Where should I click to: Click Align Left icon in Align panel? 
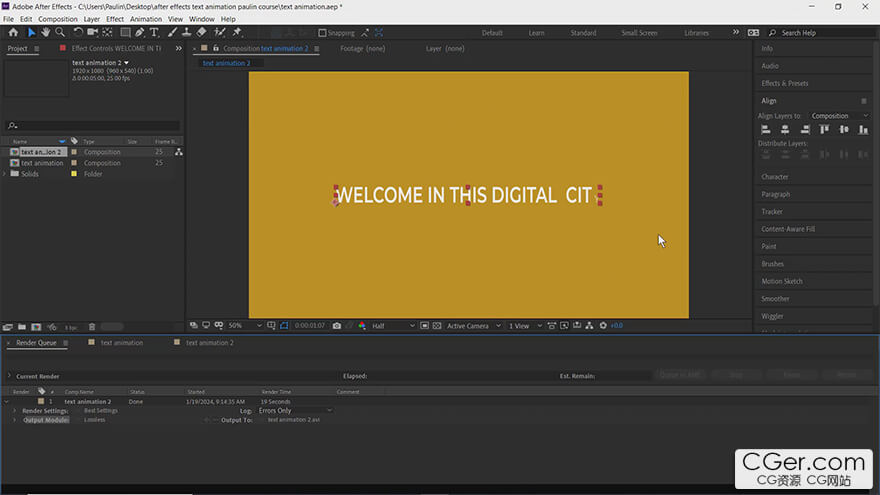(766, 130)
